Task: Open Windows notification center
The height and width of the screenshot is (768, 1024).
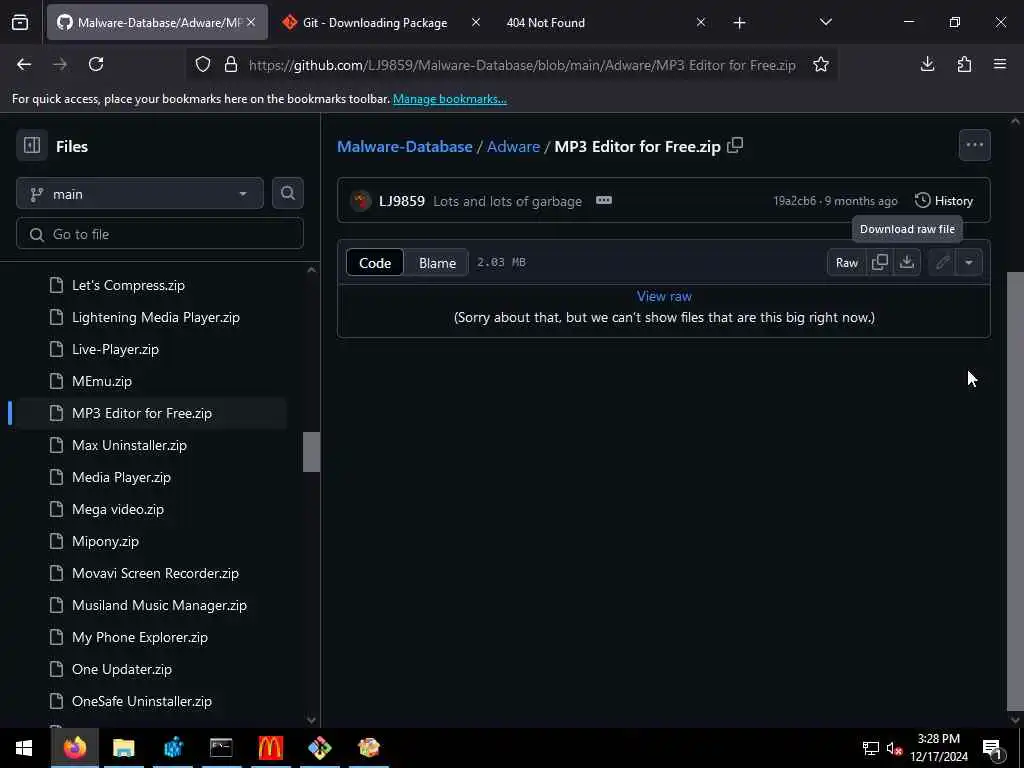Action: tap(992, 748)
